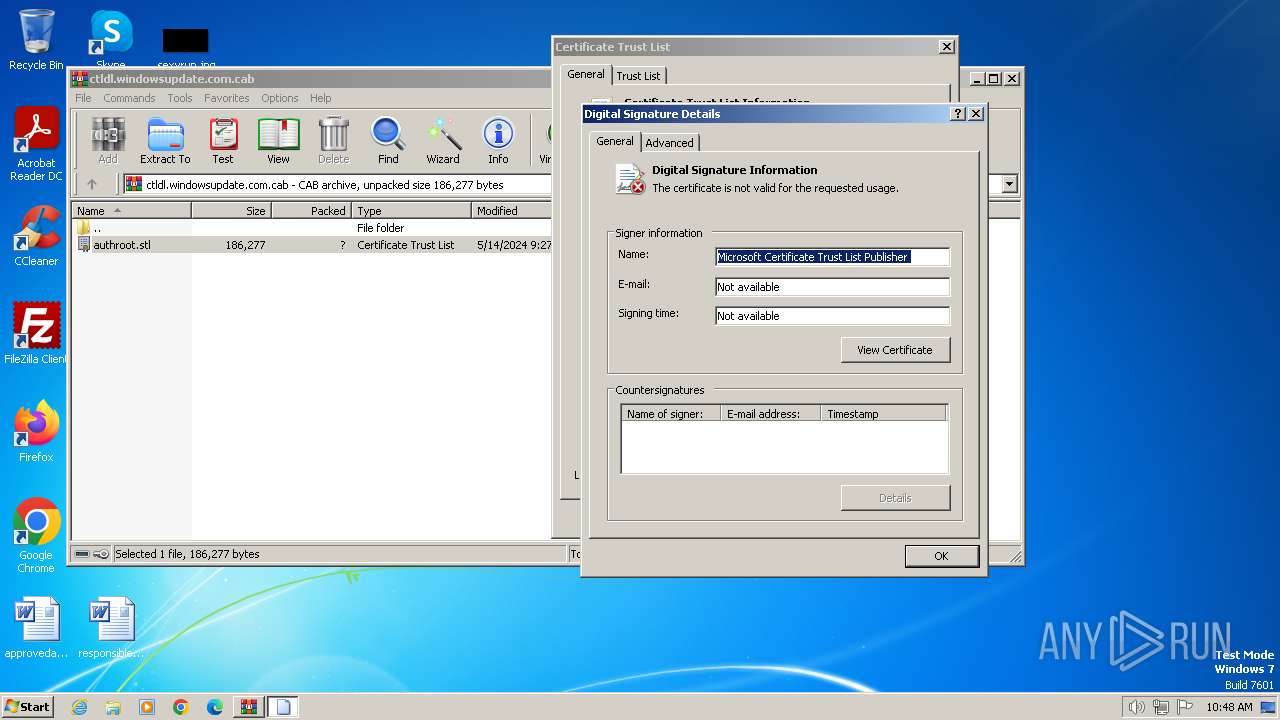Screen dimensions: 1280x720
Task: Switch to the Trust List tab
Action: (x=638, y=76)
